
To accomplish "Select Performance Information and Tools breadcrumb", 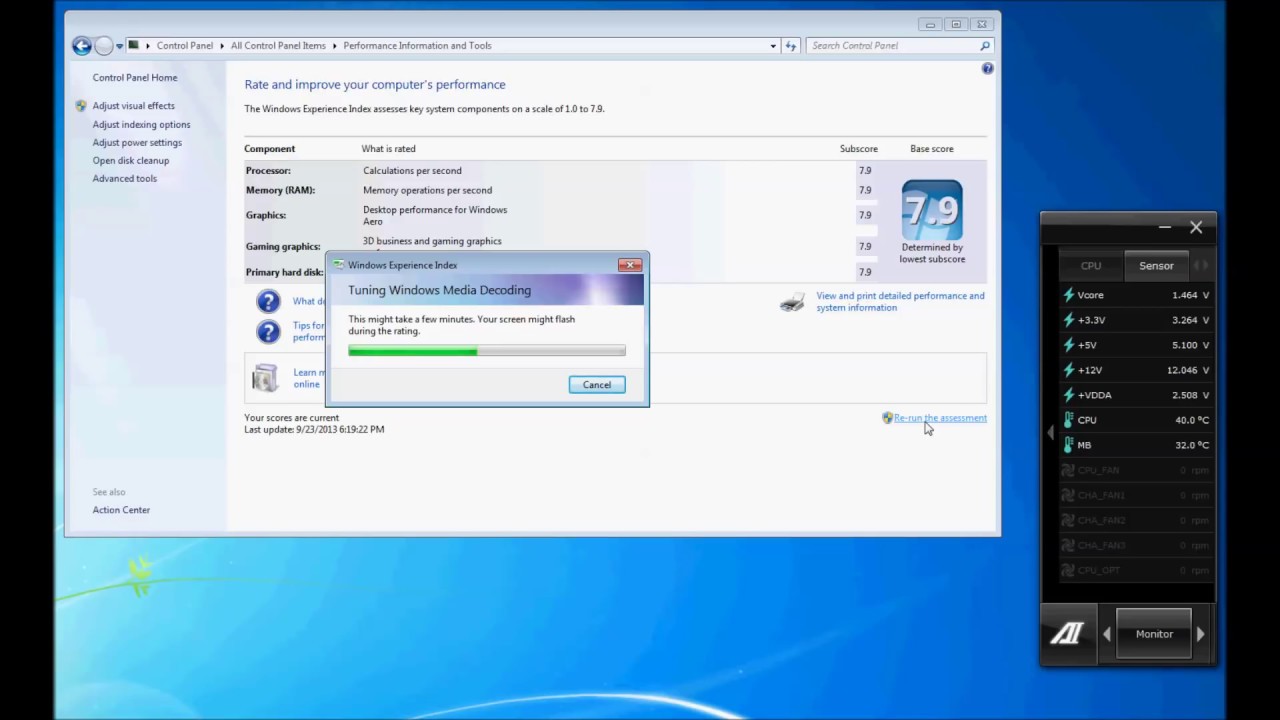I will click(x=417, y=46).
